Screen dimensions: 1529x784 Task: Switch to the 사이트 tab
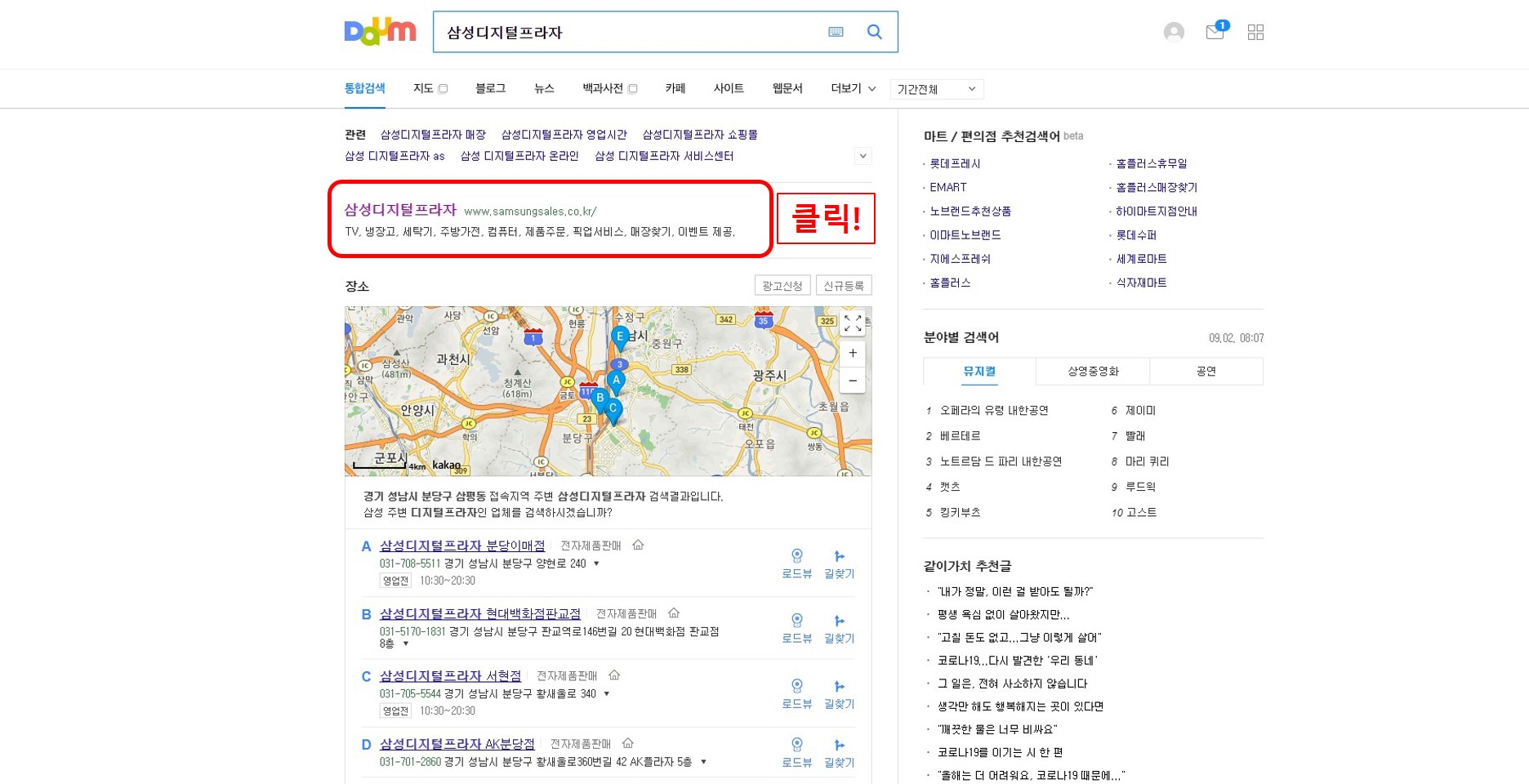(729, 88)
